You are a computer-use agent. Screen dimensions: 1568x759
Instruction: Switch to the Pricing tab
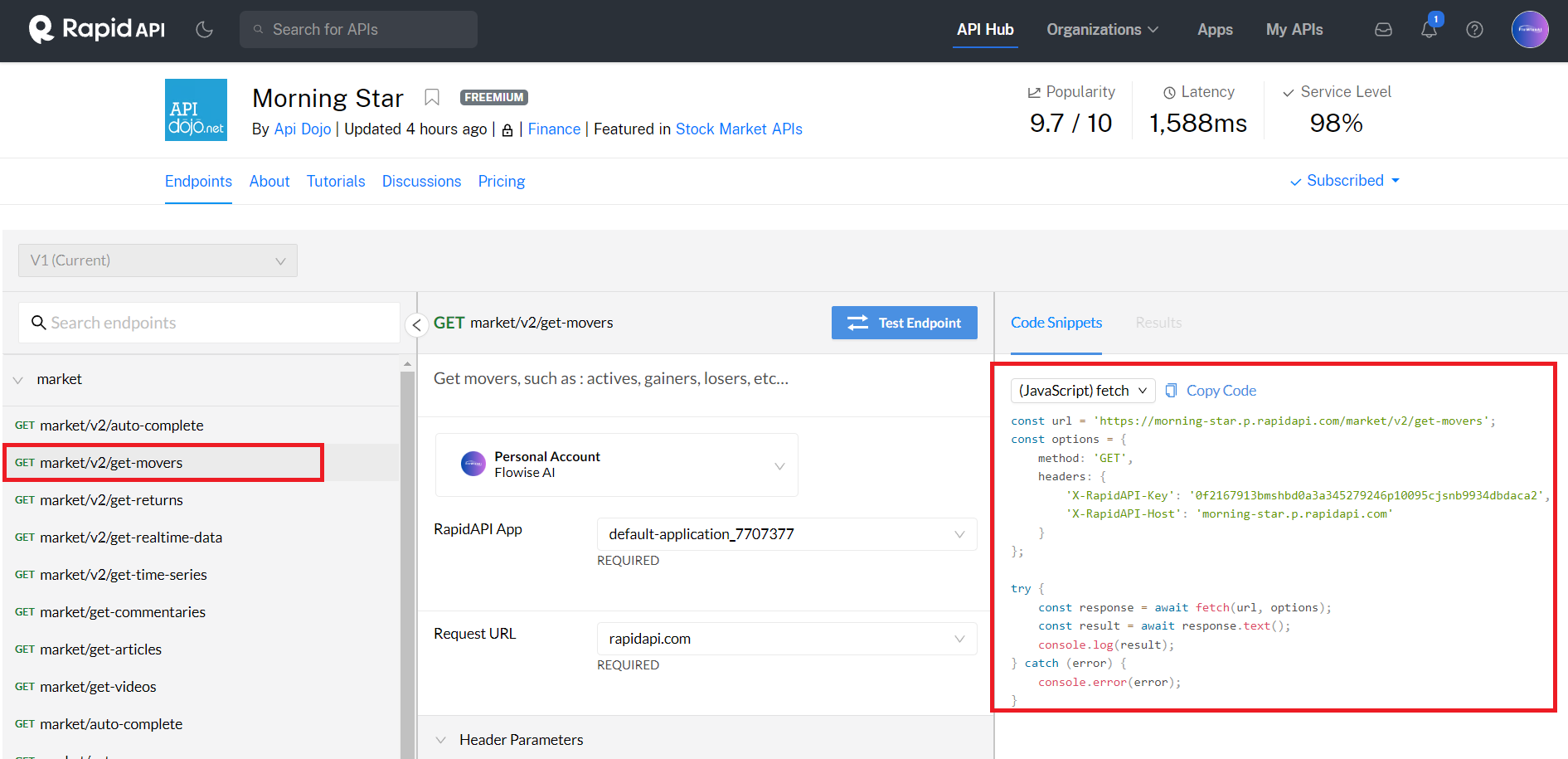click(x=501, y=182)
